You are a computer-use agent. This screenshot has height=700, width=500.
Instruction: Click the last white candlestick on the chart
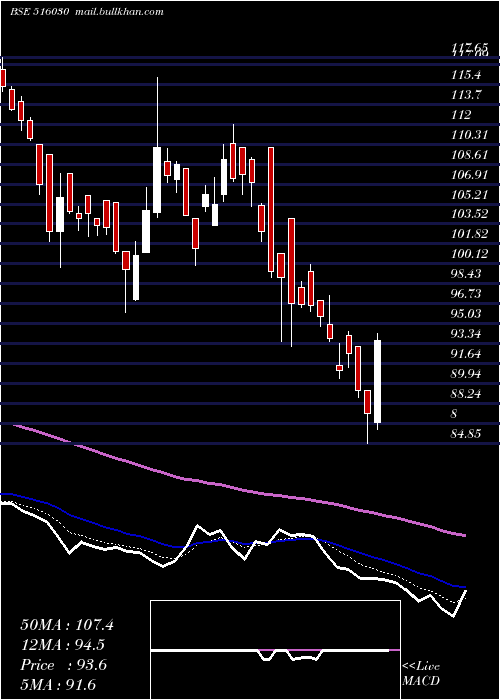pyautogui.click(x=378, y=382)
